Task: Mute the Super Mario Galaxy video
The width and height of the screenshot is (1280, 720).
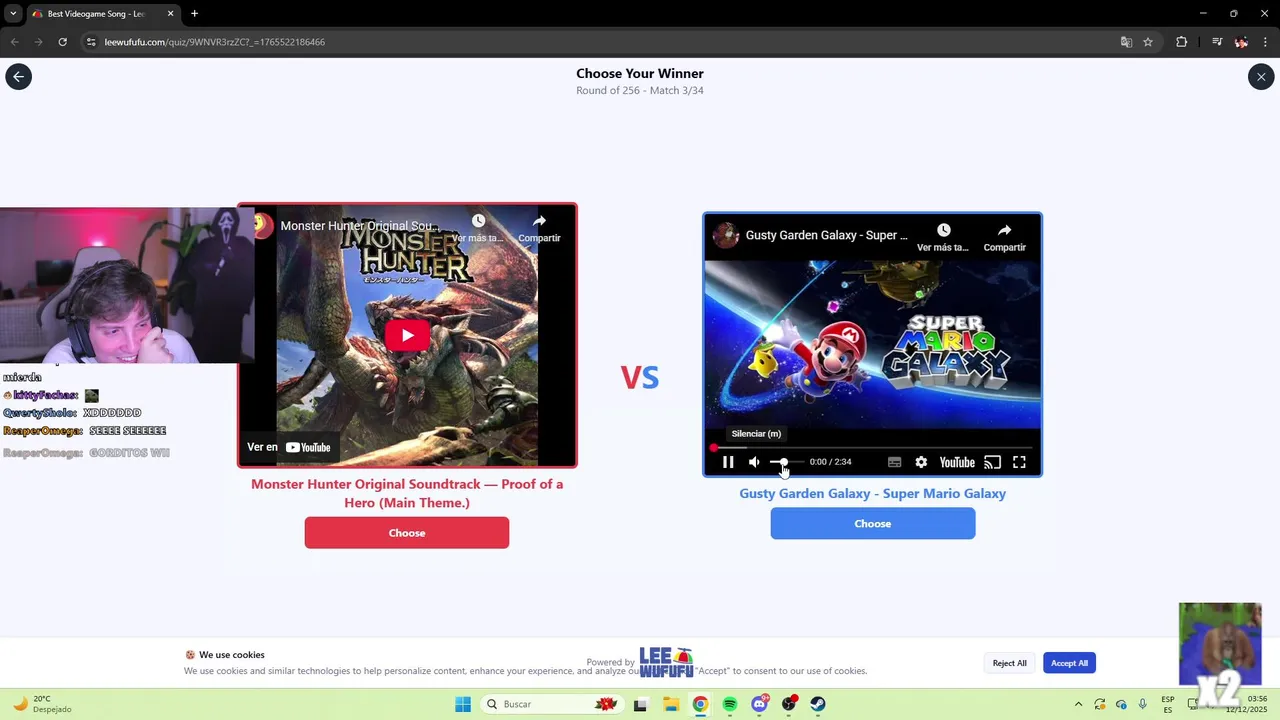Action: tap(754, 462)
